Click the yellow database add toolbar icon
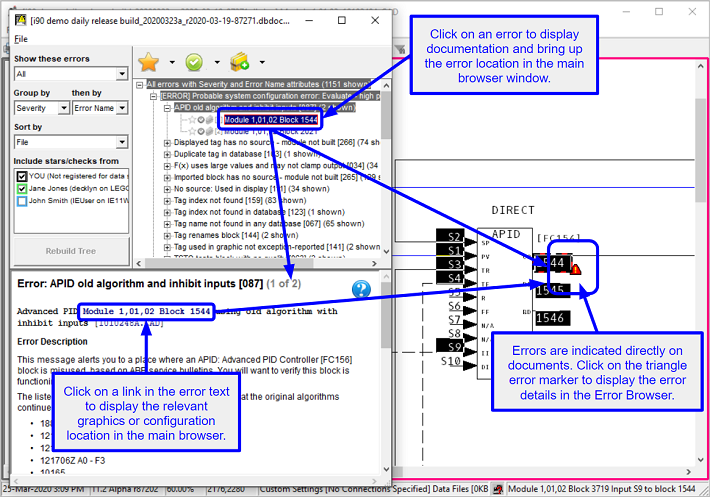Screen dimensions: 710x497 point(240,62)
